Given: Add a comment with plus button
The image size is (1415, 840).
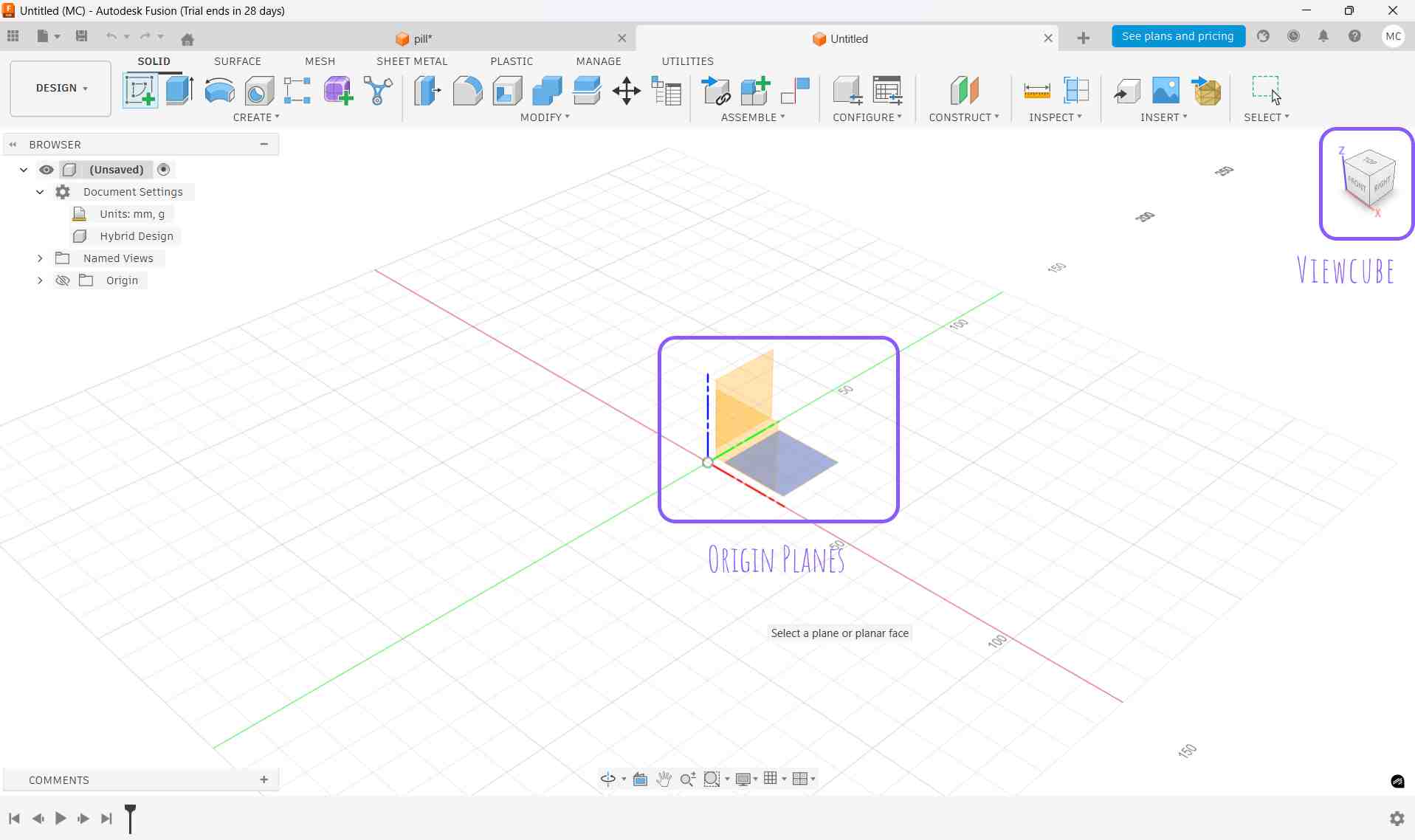Looking at the screenshot, I should tap(264, 779).
